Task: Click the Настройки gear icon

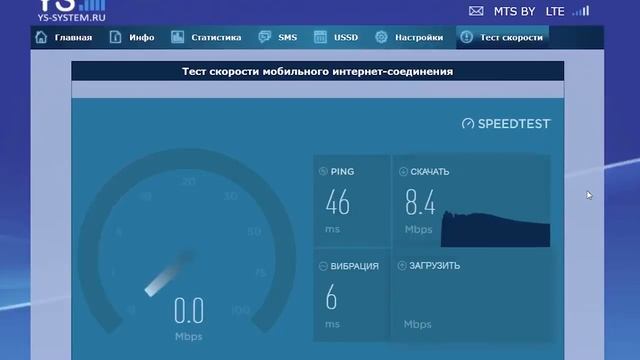Action: pos(381,37)
